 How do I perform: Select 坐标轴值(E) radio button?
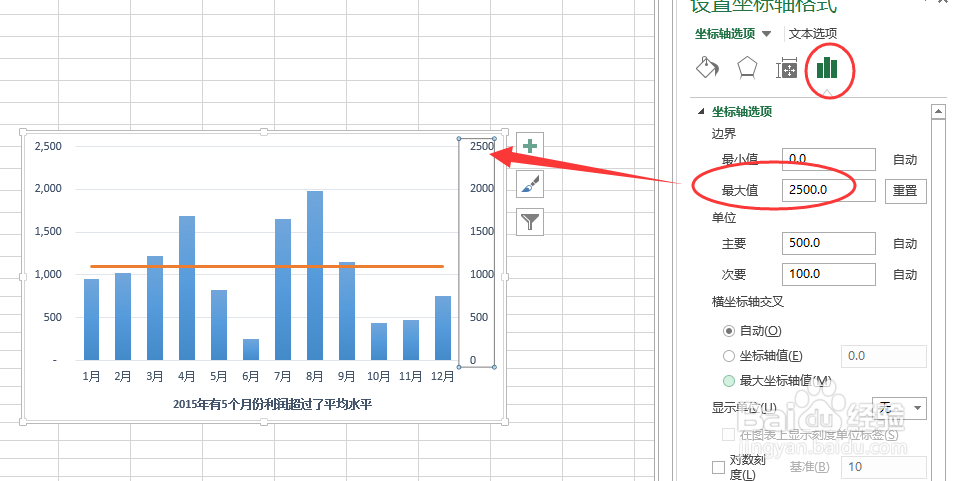[x=729, y=356]
